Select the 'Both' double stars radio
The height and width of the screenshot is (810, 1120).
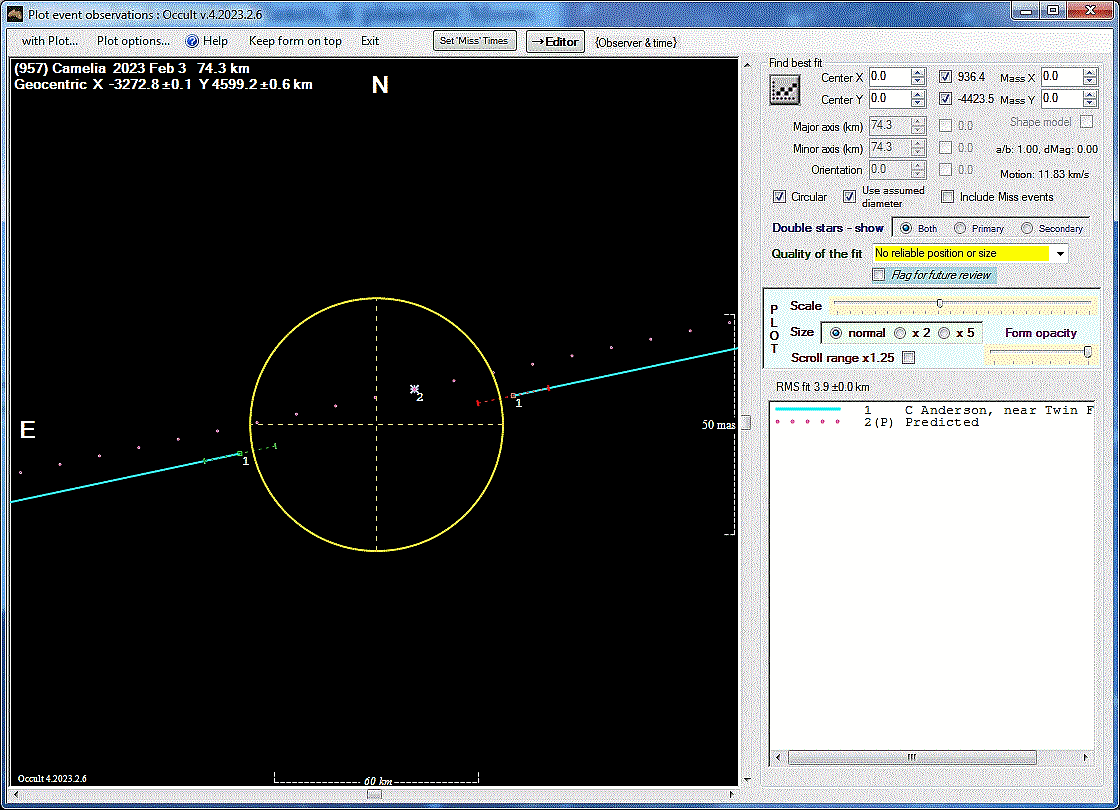906,229
